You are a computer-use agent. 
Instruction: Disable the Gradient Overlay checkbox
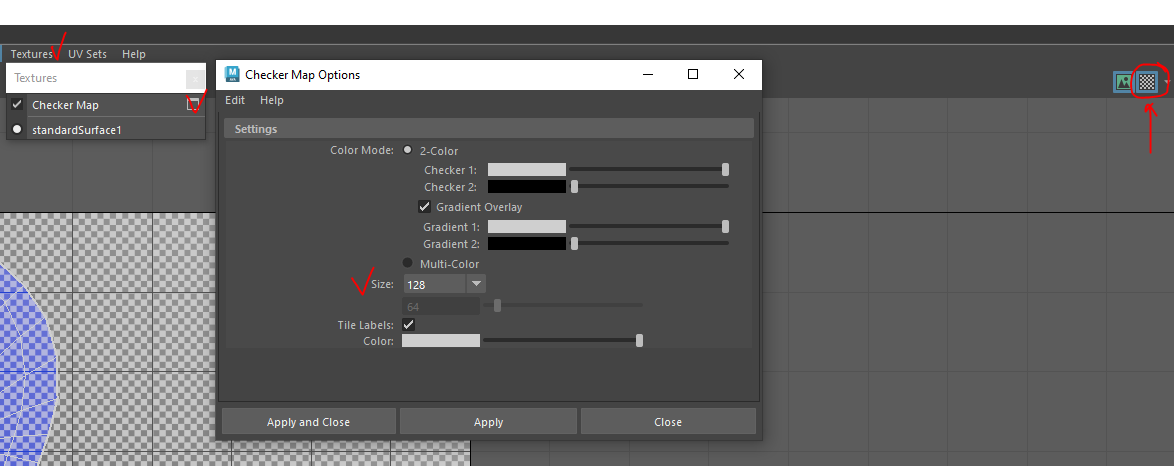(424, 207)
